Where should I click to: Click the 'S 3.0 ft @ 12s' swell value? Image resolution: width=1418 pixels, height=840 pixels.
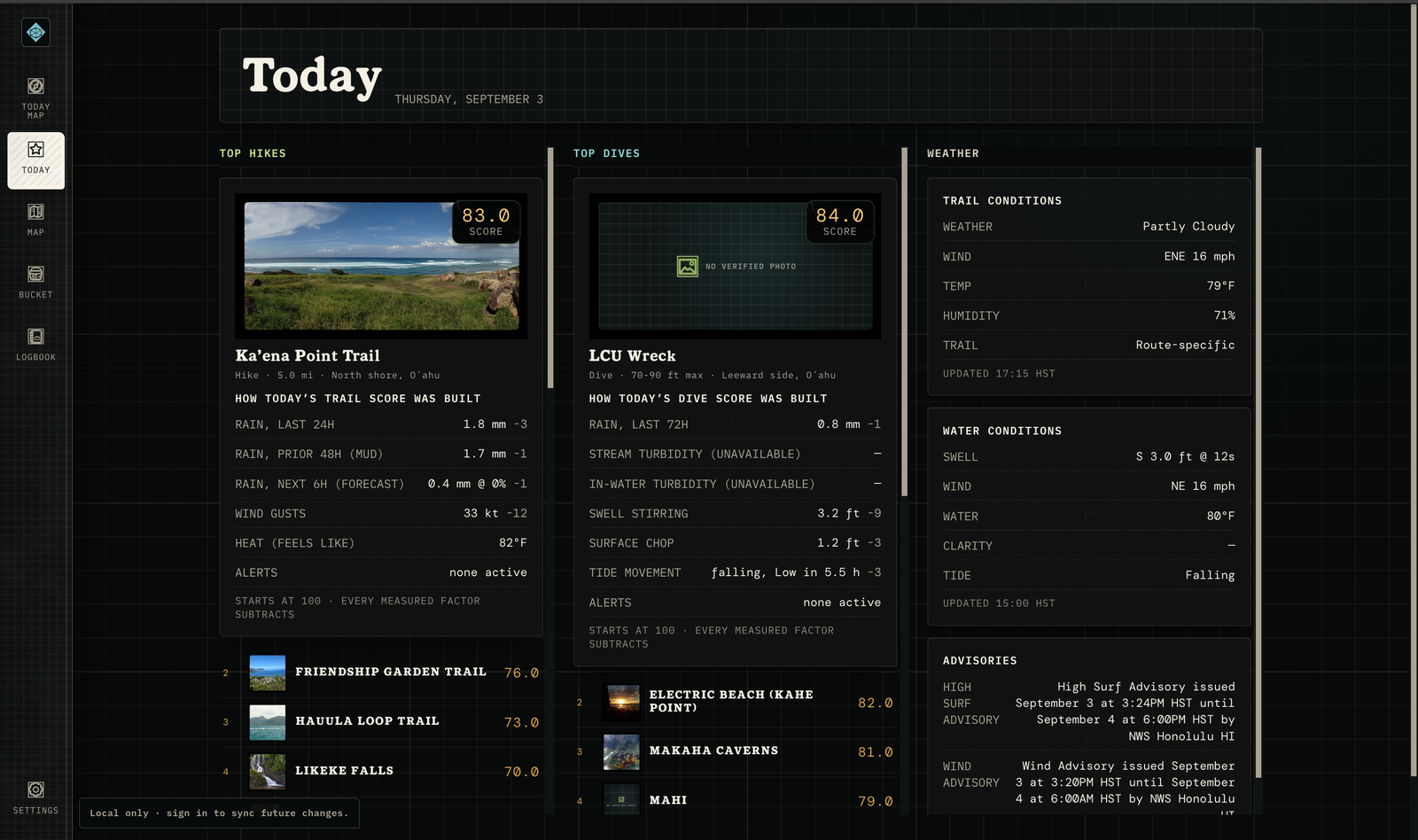(1185, 456)
